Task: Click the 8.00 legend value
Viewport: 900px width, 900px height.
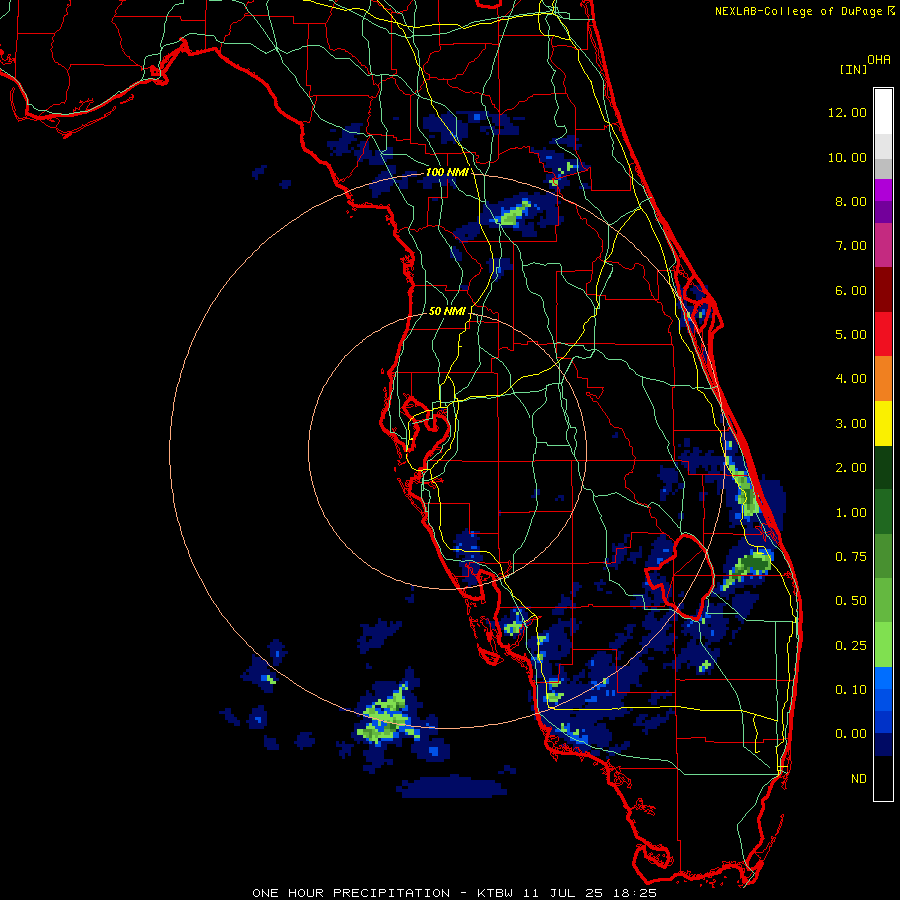Action: coord(851,201)
